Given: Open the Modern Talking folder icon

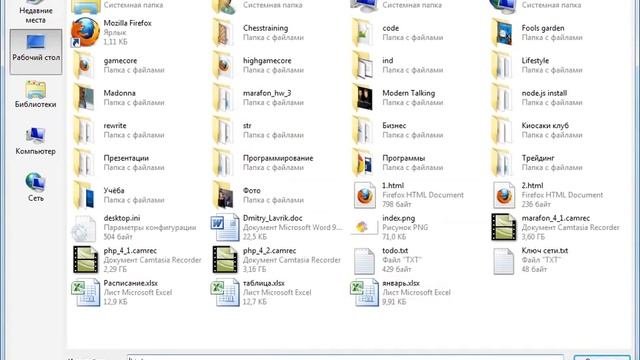Looking at the screenshot, I should tap(362, 98).
